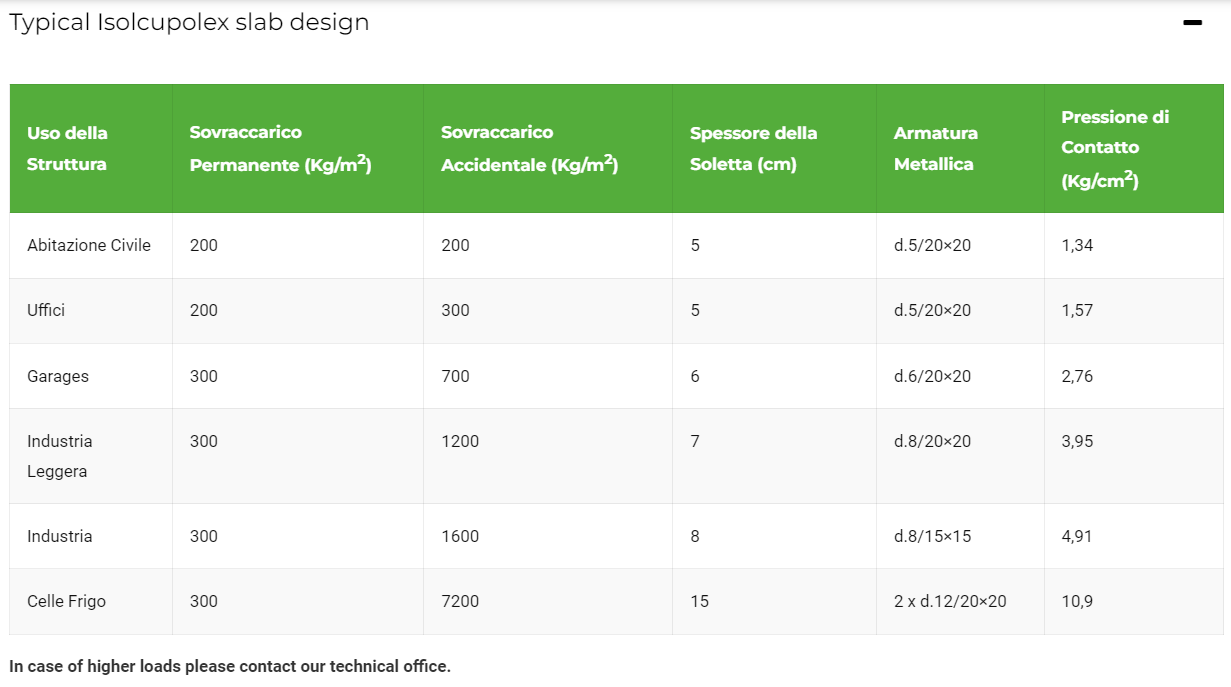Image resolution: width=1231 pixels, height=687 pixels.
Task: Click the '2 x d.12/20×20' reinforcement cell
Action: 961,601
